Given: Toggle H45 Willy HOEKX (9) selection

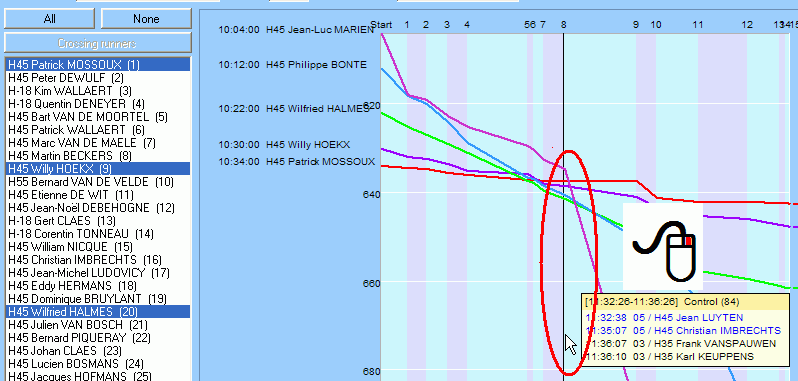Looking at the screenshot, I should point(98,169).
